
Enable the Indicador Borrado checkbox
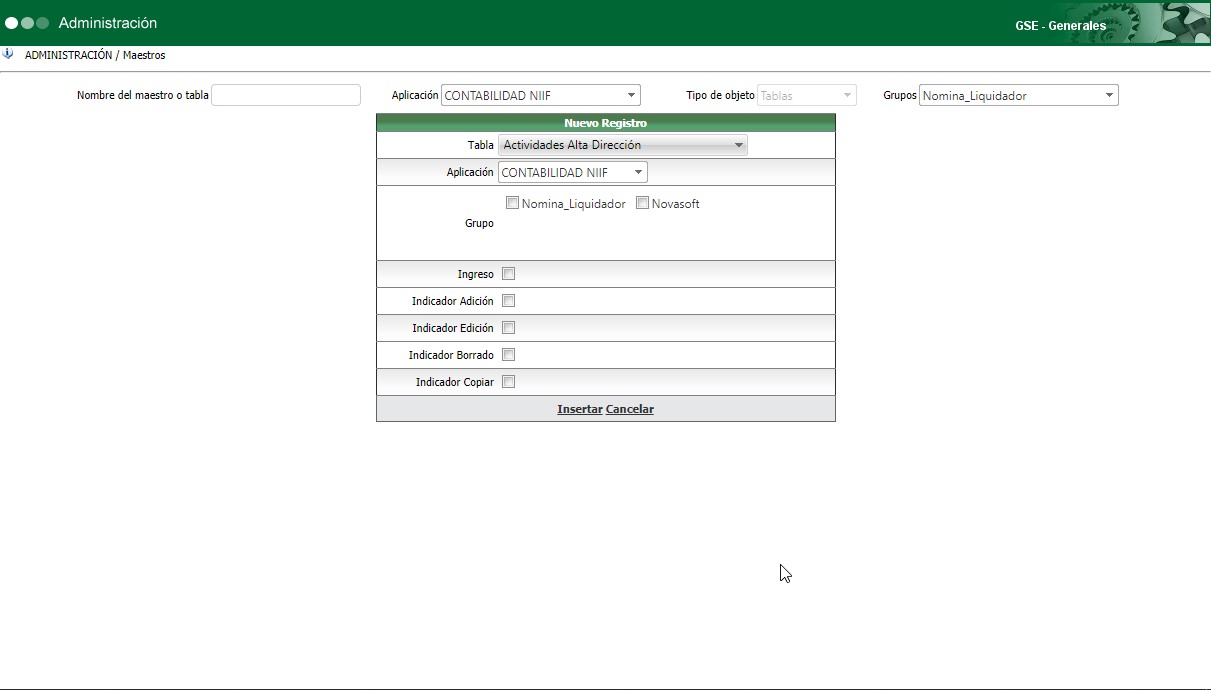click(x=508, y=355)
